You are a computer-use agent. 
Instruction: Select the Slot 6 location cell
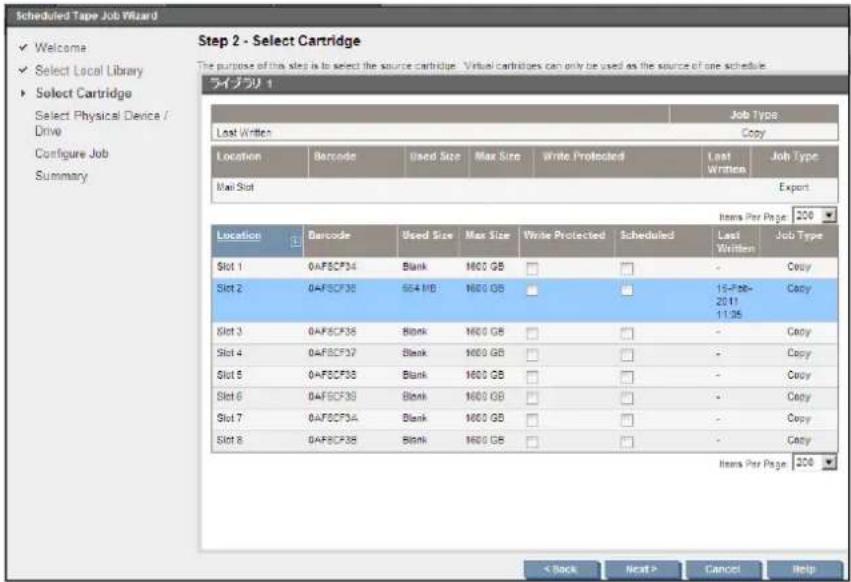pos(230,396)
